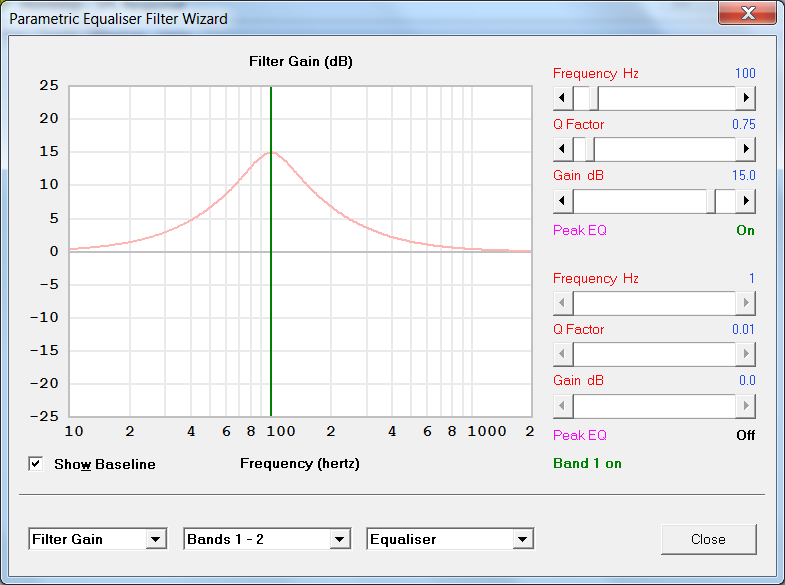The image size is (785, 585).
Task: Click band 1 Gain dB slider thumb
Action: click(711, 201)
